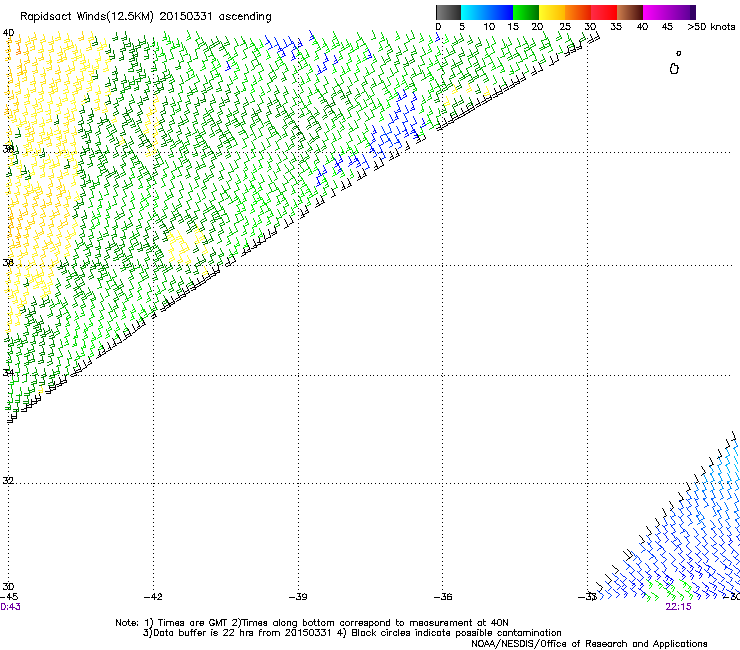Click the brown 35-40 knots legend swatch

(x=630, y=12)
